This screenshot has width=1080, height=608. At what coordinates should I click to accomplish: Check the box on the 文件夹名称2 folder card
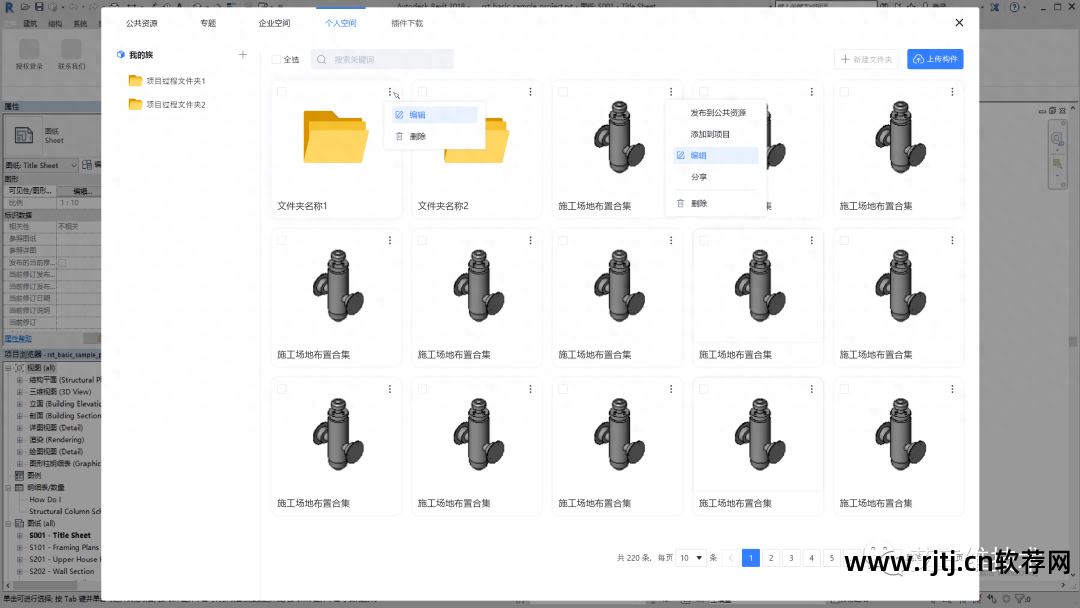pyautogui.click(x=423, y=91)
